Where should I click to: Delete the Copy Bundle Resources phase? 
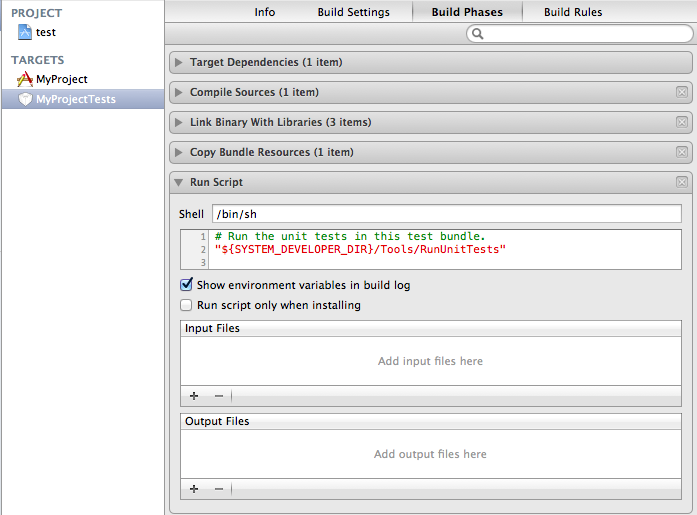(682, 152)
